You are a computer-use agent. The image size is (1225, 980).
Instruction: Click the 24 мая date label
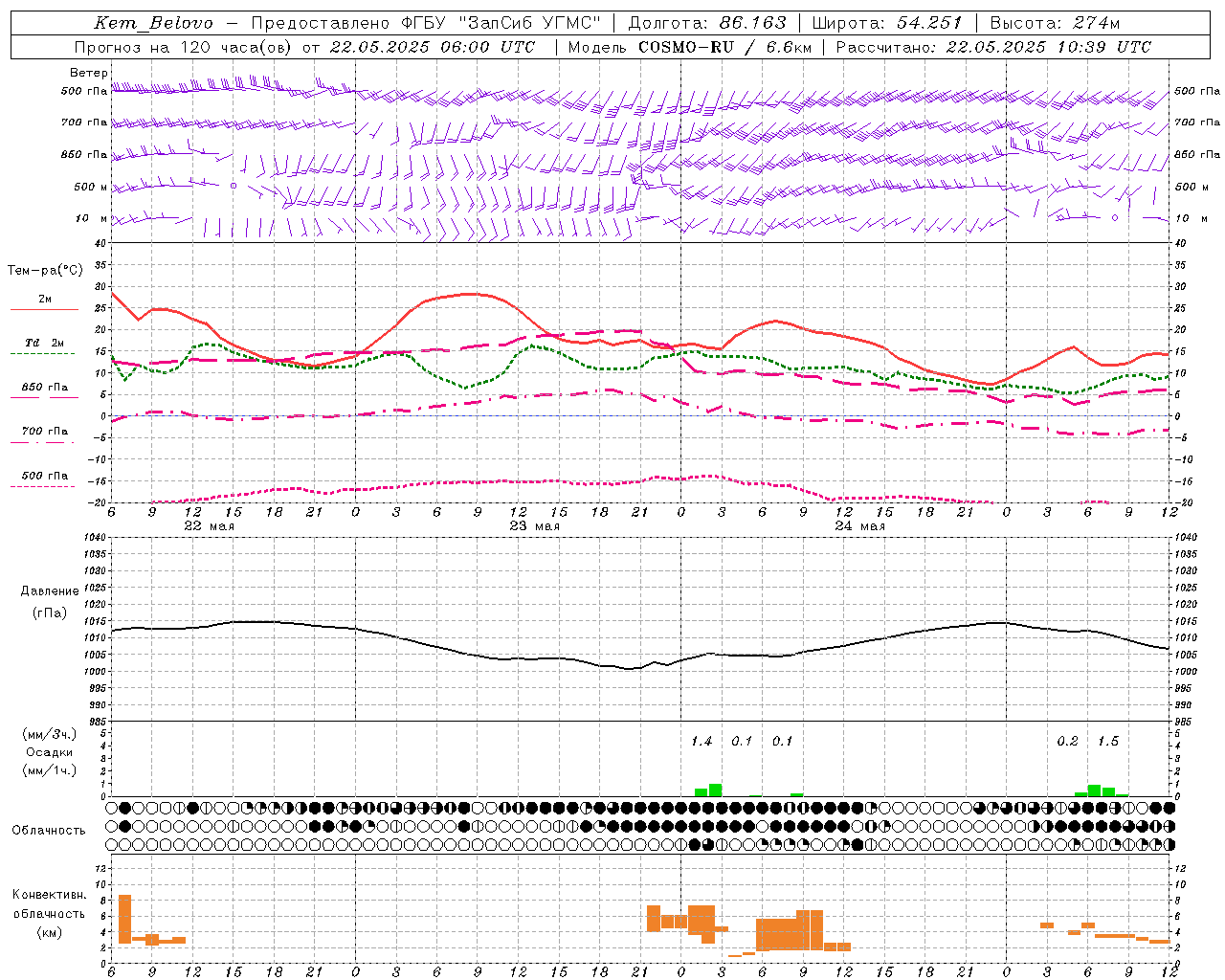pos(859,526)
